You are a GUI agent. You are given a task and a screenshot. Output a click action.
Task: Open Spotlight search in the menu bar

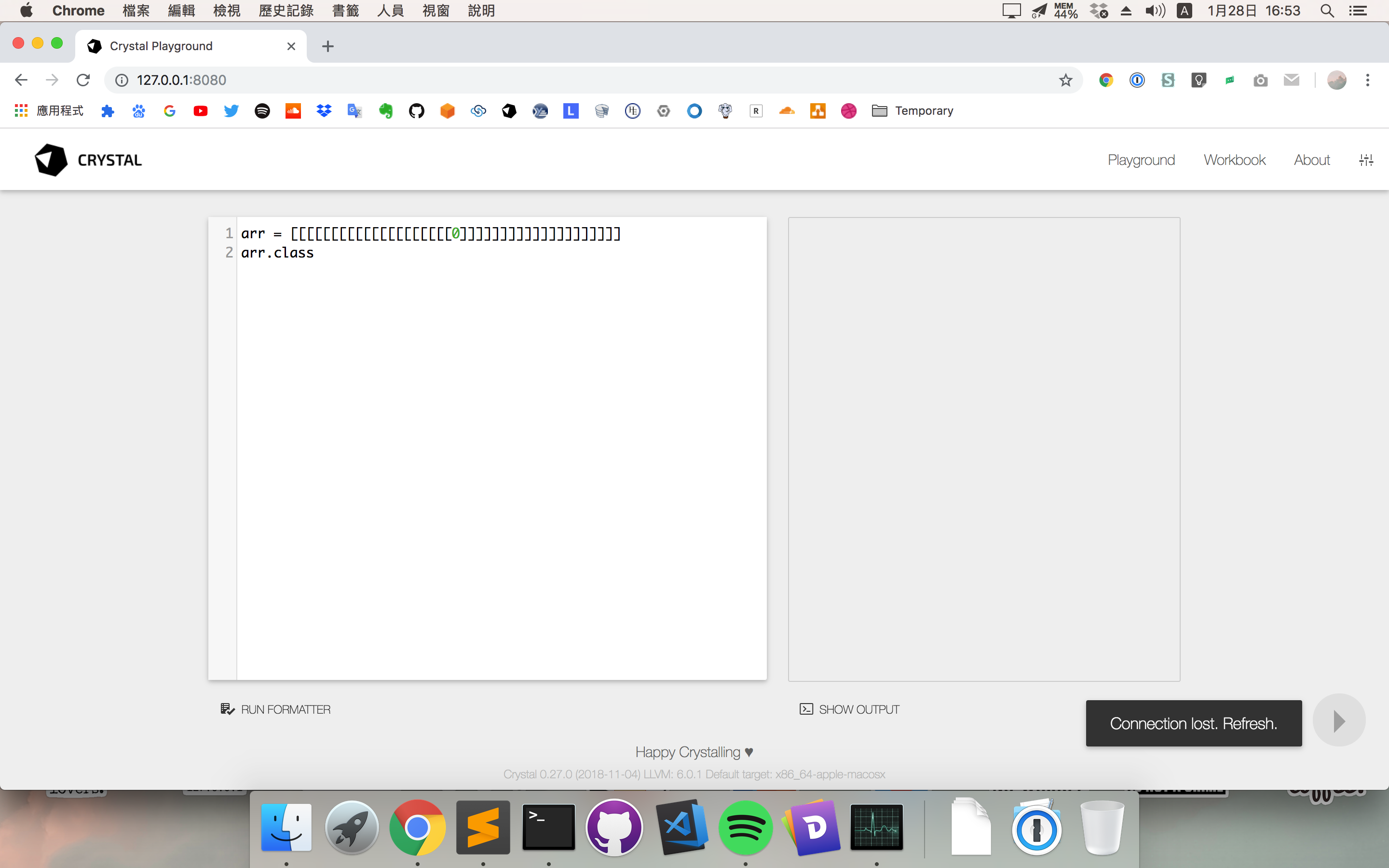(1327, 11)
